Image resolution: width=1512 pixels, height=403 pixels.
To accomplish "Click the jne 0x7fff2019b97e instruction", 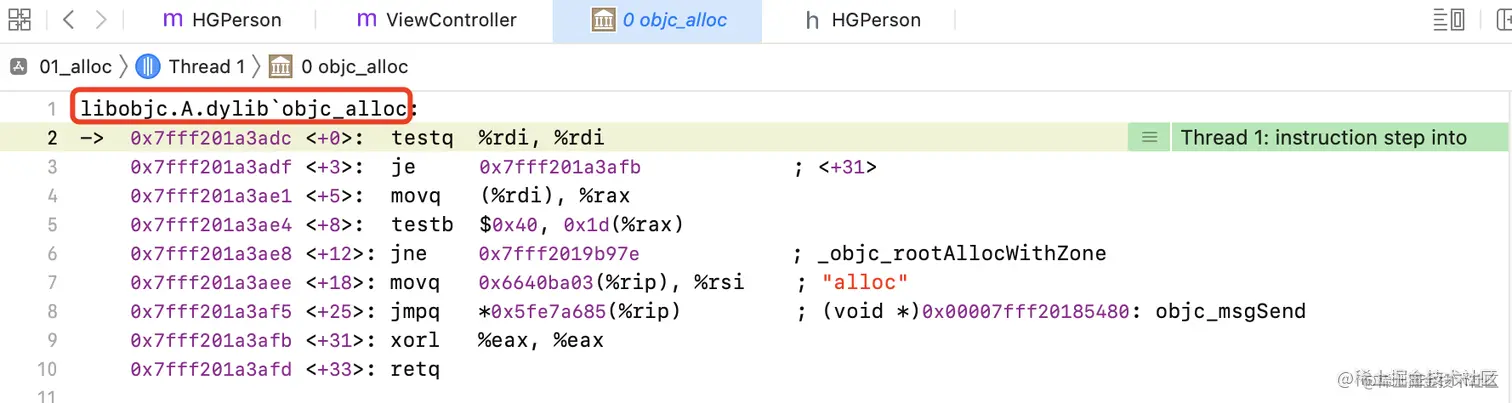I will click(516, 254).
